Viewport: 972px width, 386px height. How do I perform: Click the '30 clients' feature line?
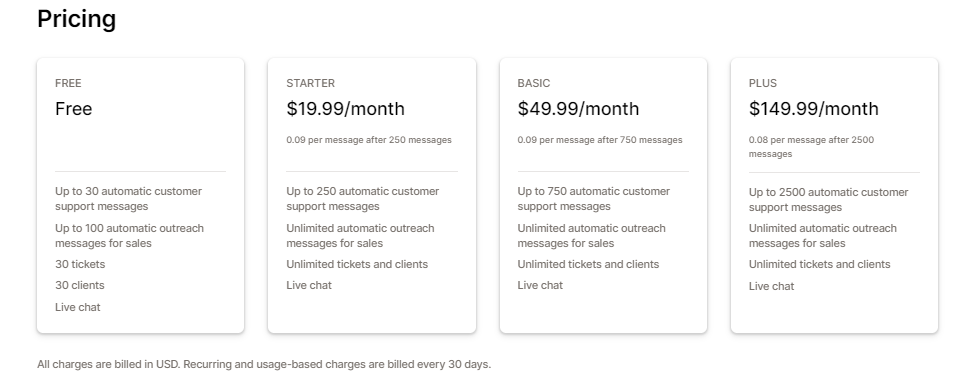coord(80,286)
